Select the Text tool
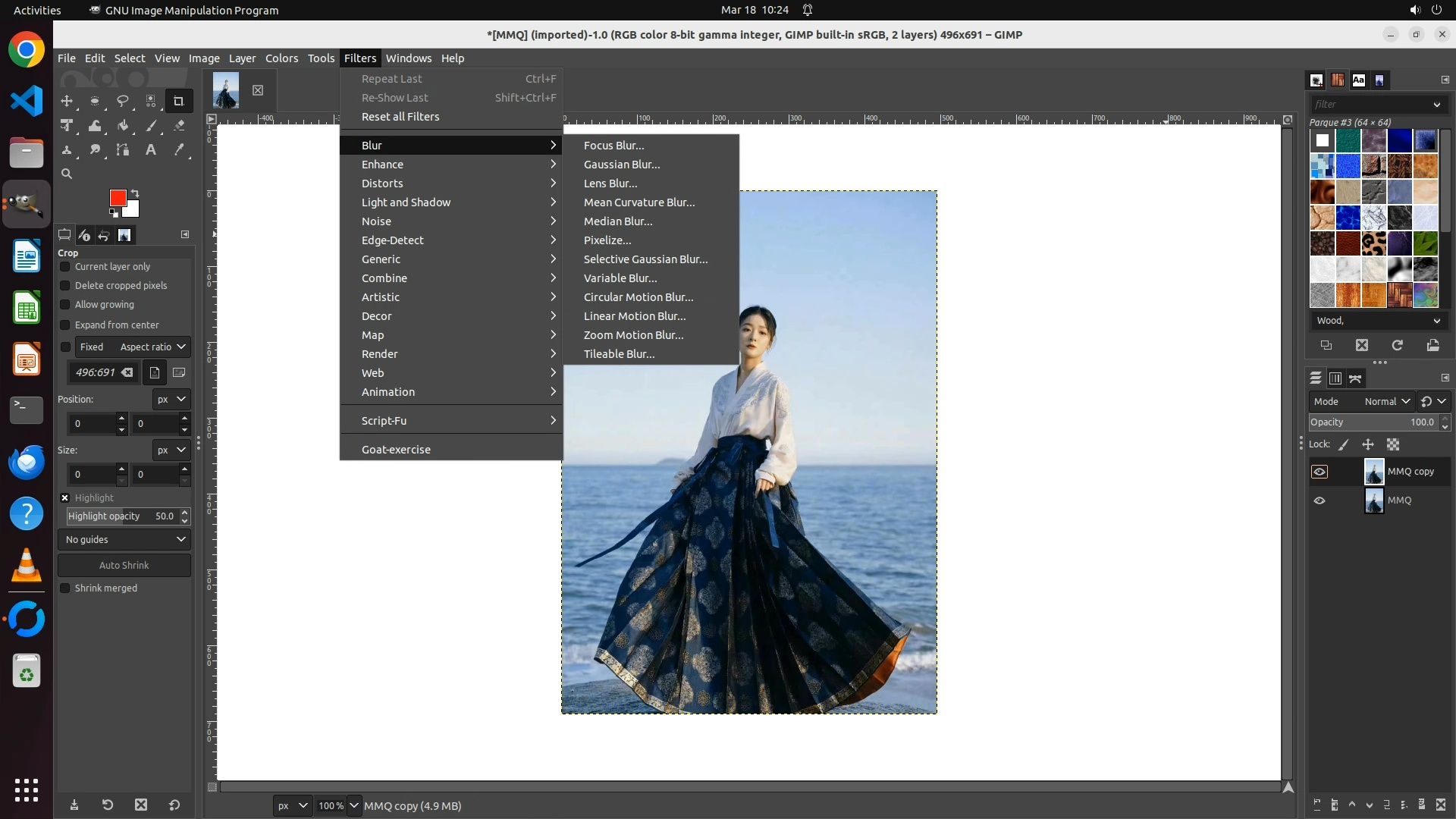This screenshot has height=819, width=1456. click(151, 150)
